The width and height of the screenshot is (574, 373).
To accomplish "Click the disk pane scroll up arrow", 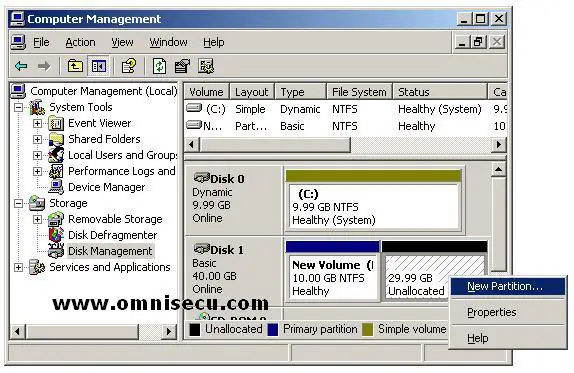I will (498, 169).
